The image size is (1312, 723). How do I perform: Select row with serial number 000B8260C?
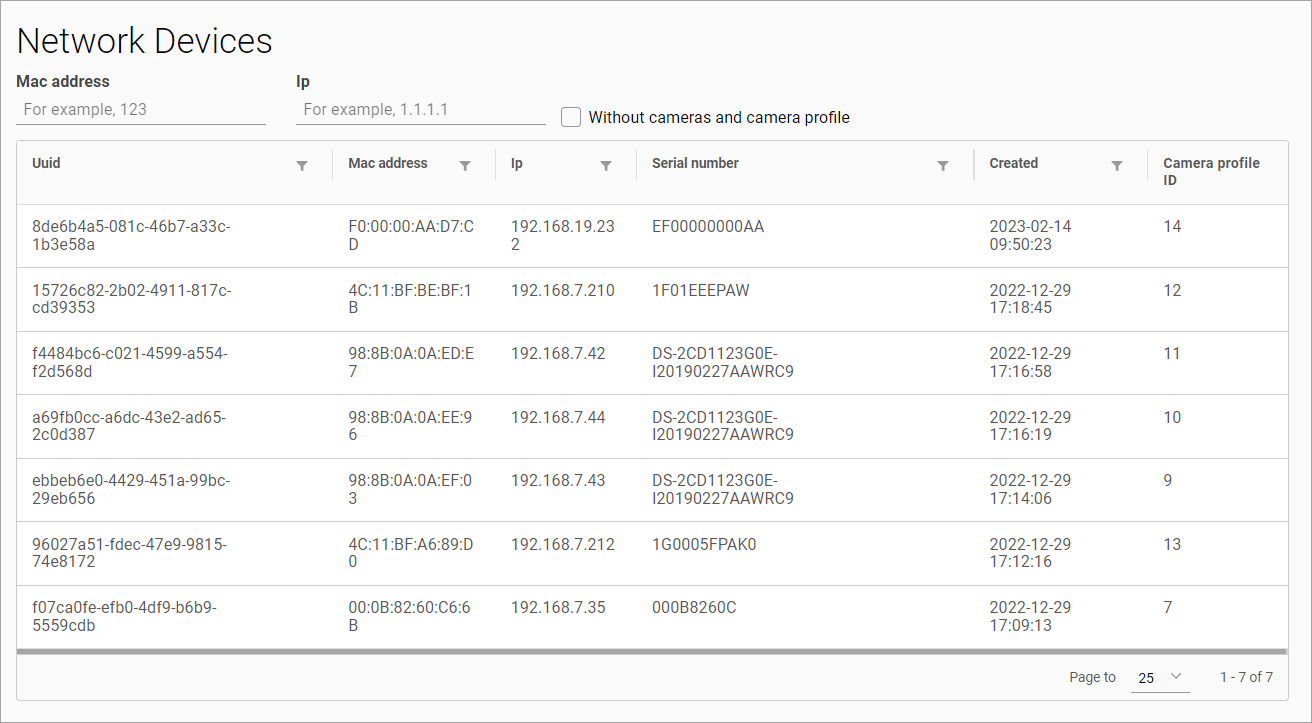(x=694, y=608)
